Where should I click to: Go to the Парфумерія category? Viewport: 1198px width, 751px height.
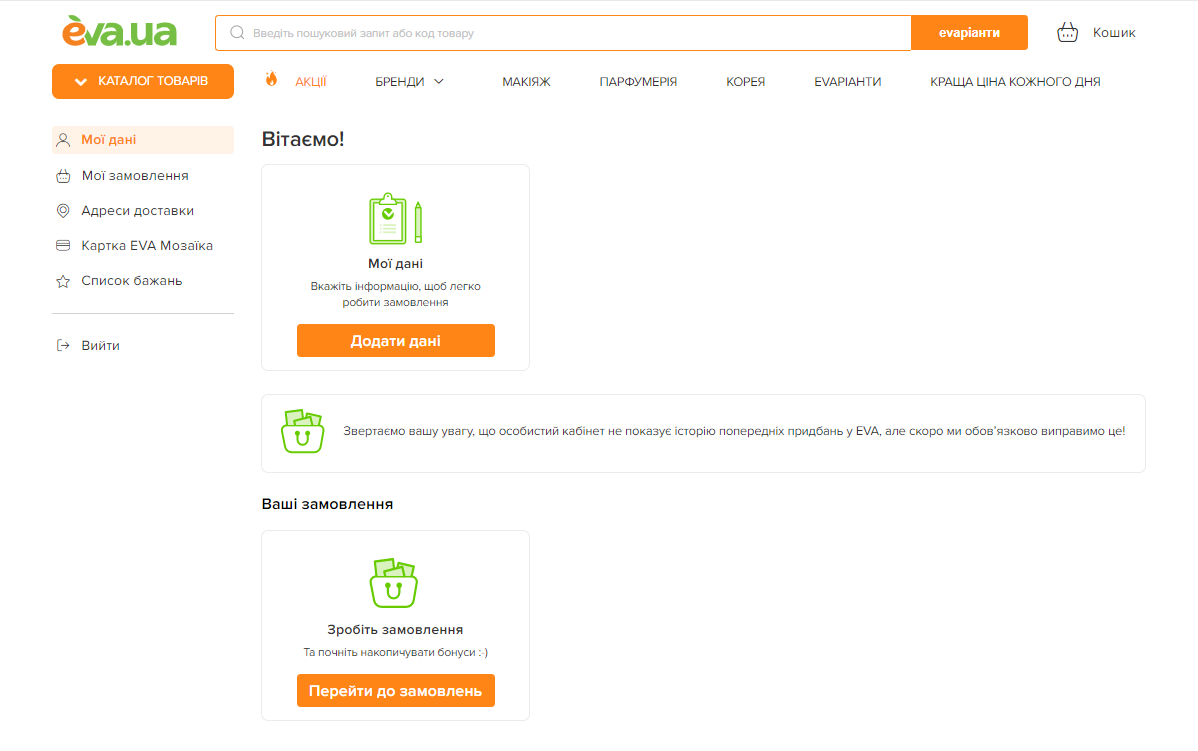point(638,82)
